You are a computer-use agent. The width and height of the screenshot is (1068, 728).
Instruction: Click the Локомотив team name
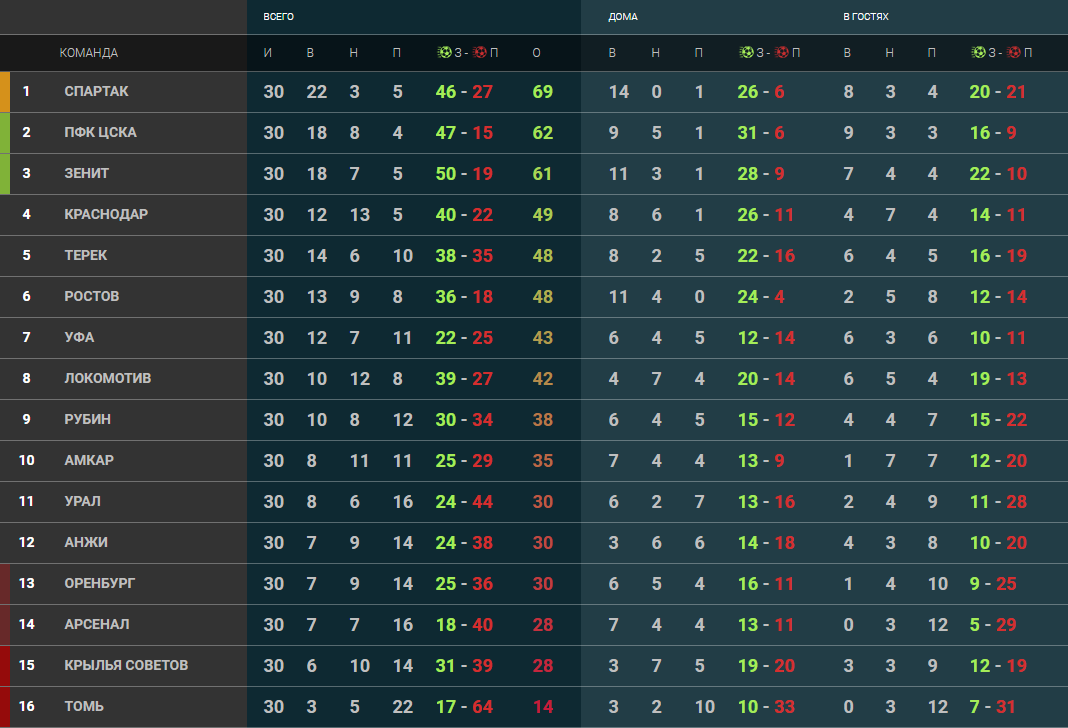108,378
